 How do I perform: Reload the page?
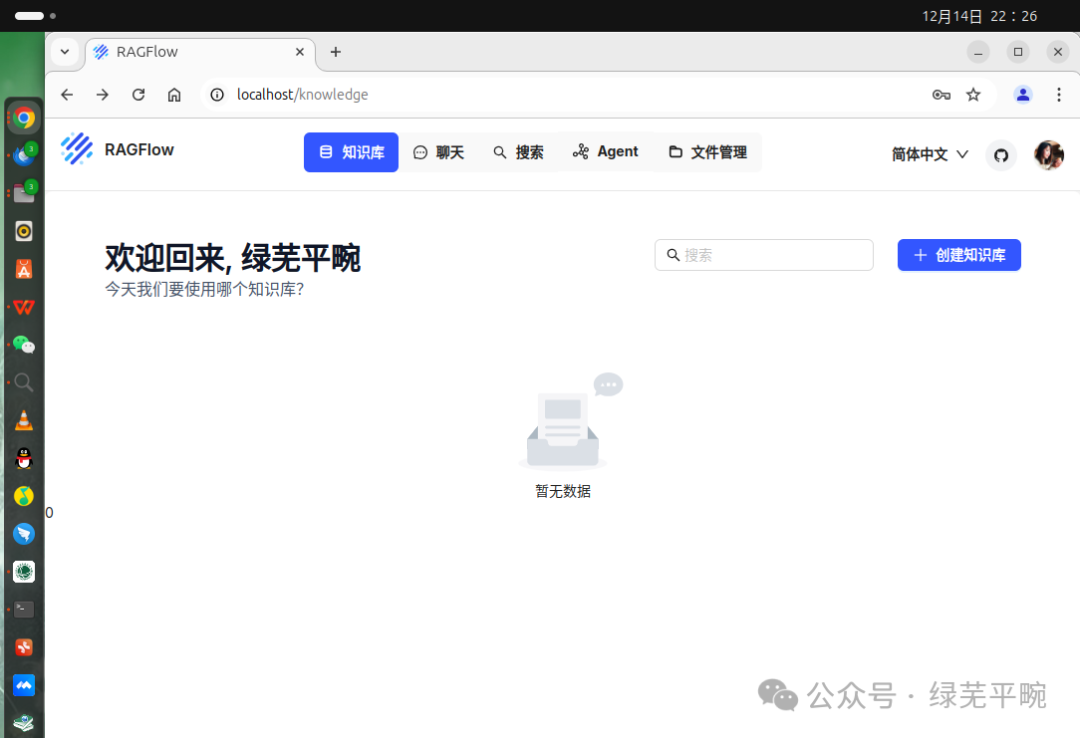click(138, 95)
